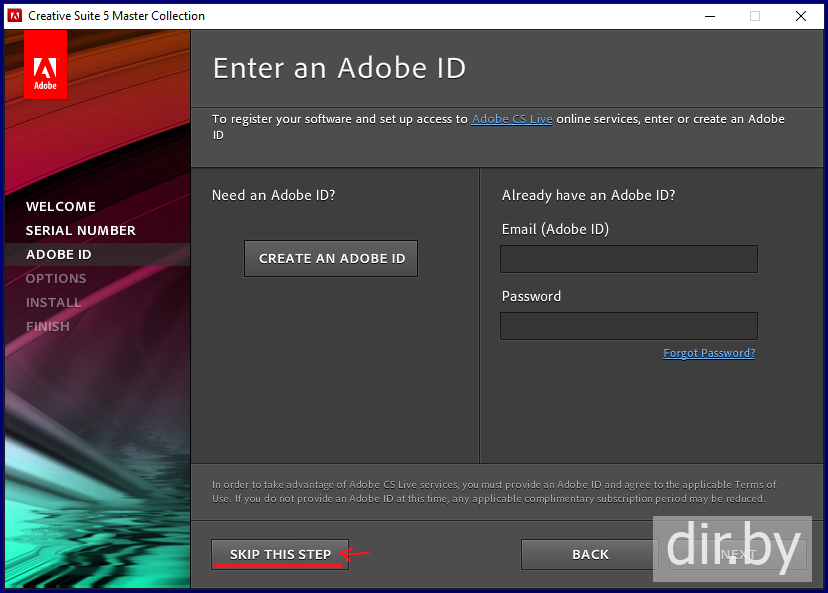Choose the Options step in the sidebar
The width and height of the screenshot is (828, 593).
56,279
